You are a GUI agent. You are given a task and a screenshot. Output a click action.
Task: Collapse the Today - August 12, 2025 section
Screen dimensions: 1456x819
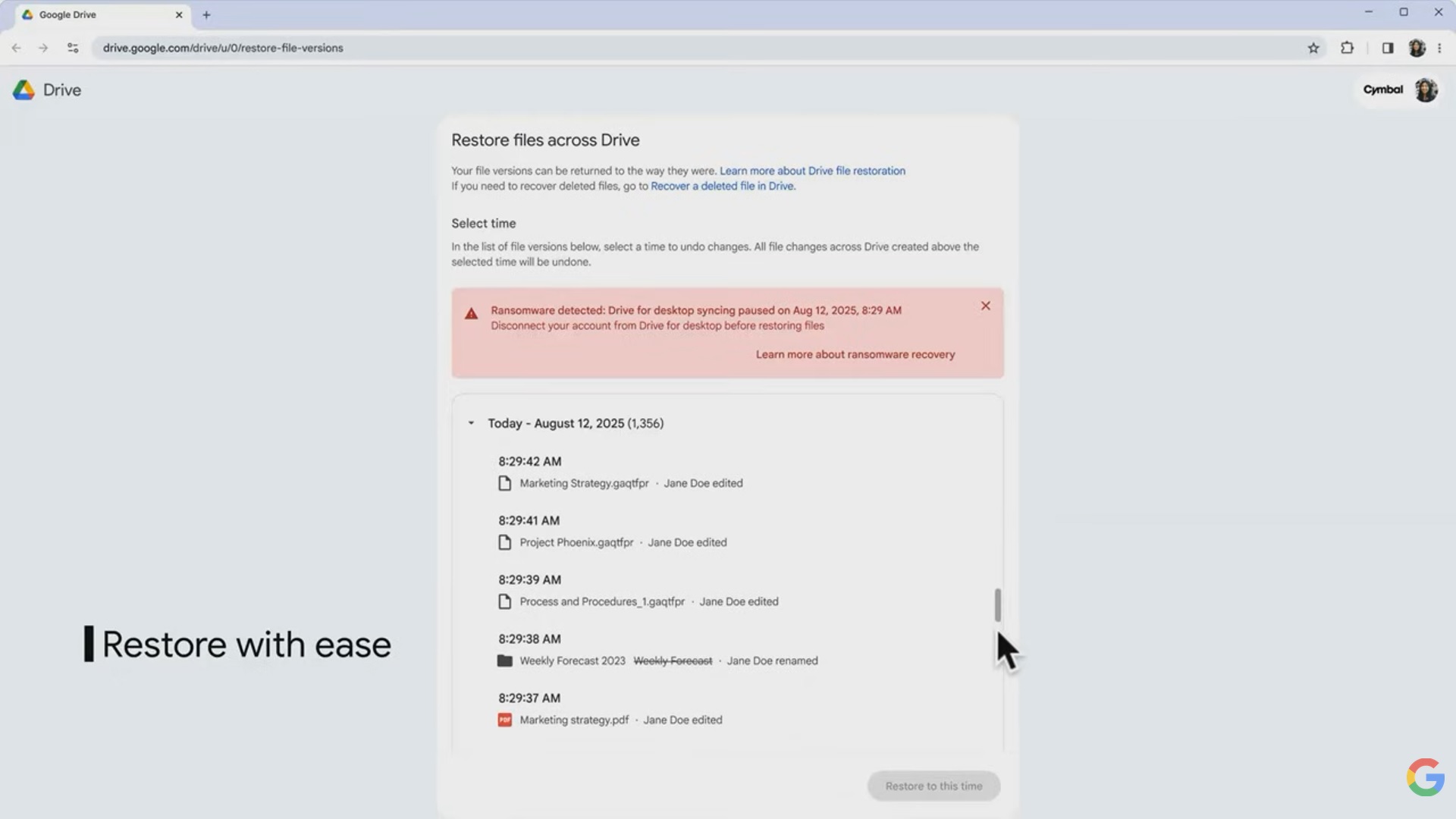pos(471,423)
